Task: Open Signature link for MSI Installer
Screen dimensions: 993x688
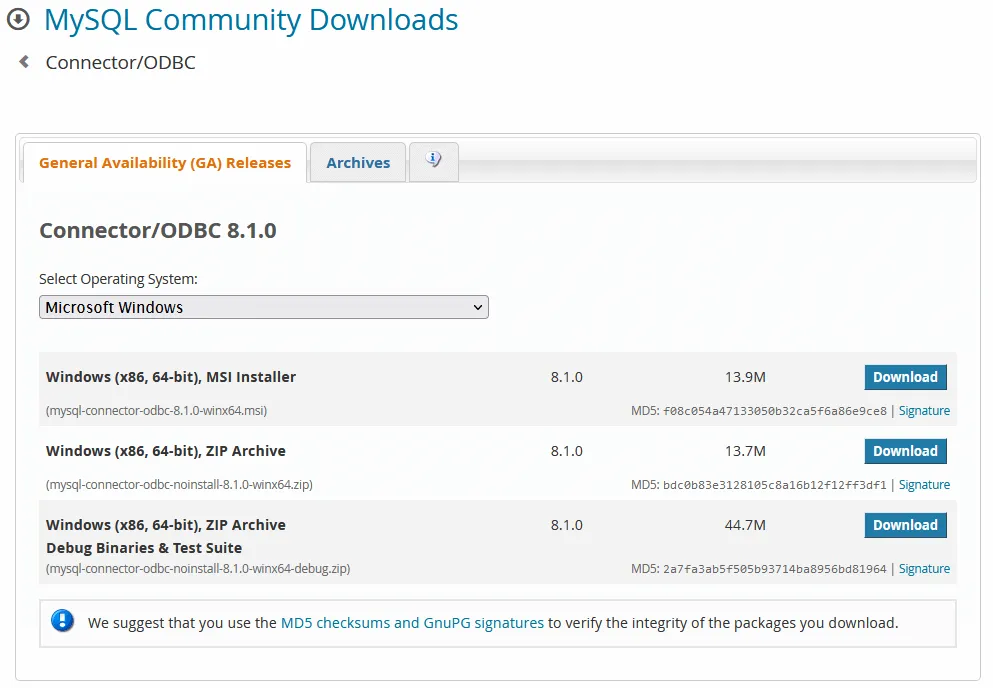Action: pyautogui.click(x=924, y=411)
